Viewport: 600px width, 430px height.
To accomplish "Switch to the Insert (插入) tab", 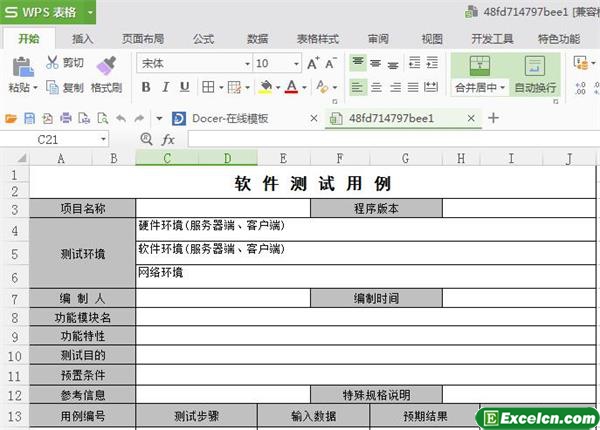I will coord(83,39).
